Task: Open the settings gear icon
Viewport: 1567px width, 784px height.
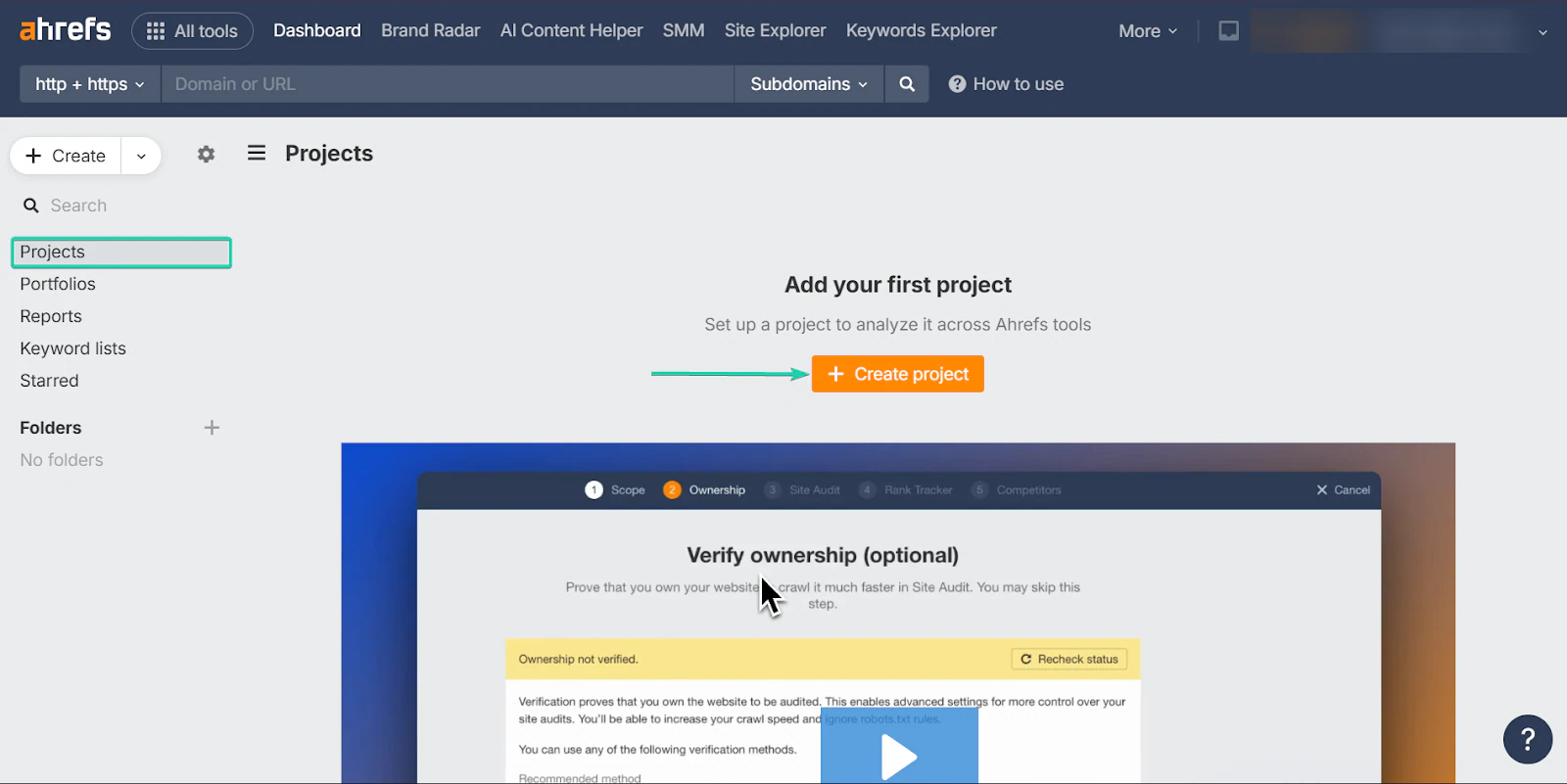Action: click(206, 154)
